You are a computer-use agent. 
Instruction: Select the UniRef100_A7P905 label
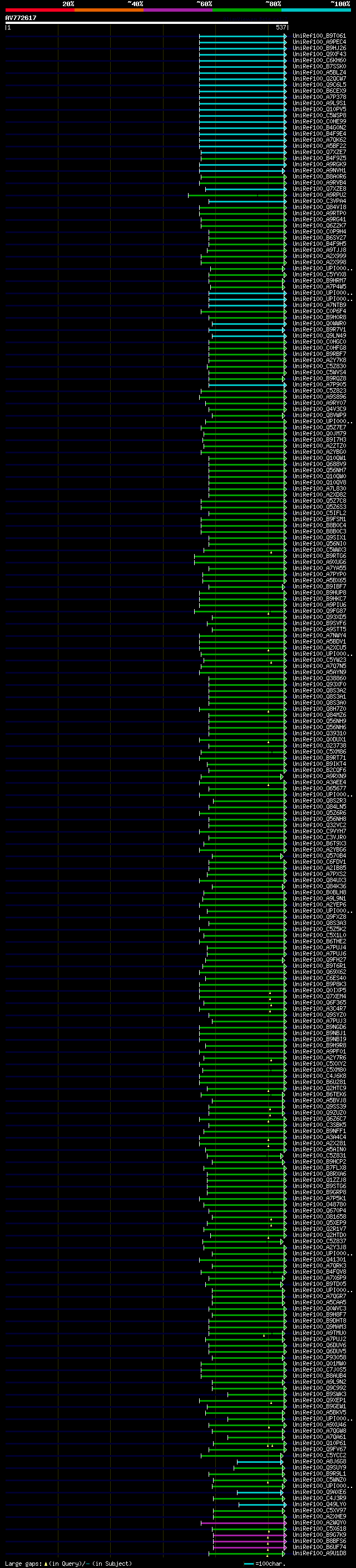coord(319,385)
